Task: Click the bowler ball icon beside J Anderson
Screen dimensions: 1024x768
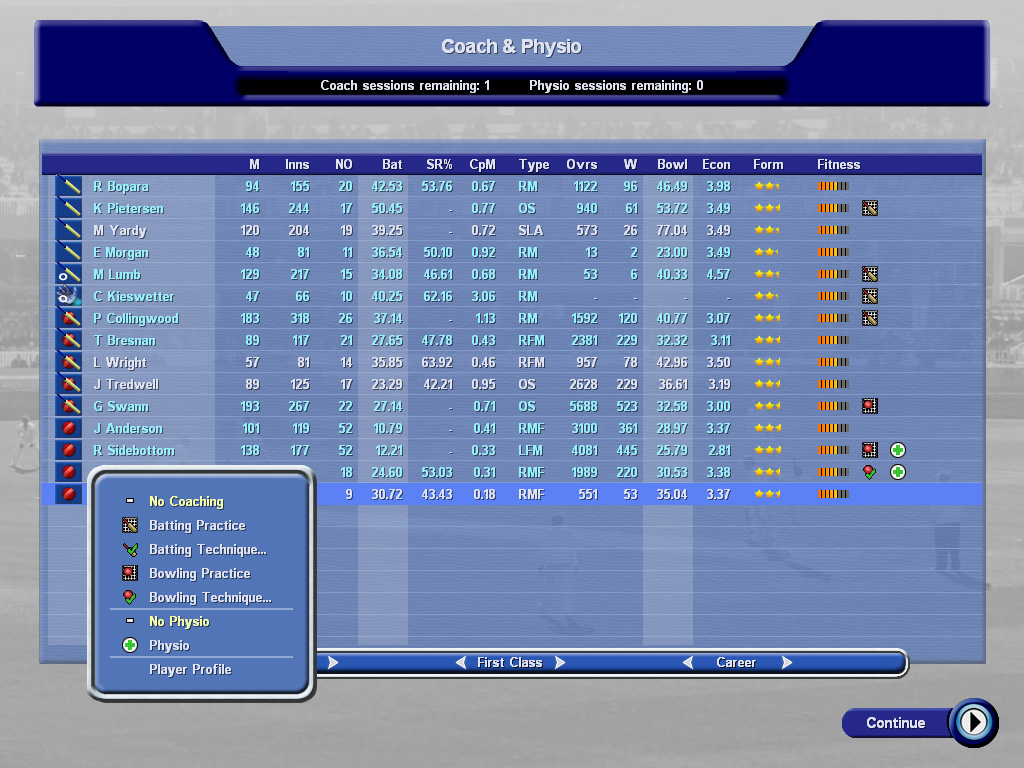Action: point(69,428)
